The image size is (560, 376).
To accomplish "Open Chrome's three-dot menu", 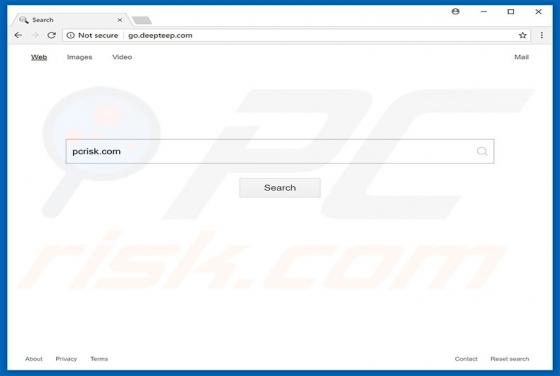I will pyautogui.click(x=541, y=35).
